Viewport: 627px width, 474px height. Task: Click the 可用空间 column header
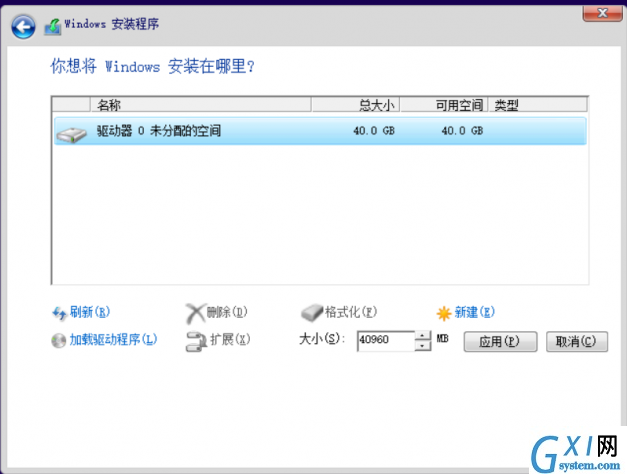(443, 105)
